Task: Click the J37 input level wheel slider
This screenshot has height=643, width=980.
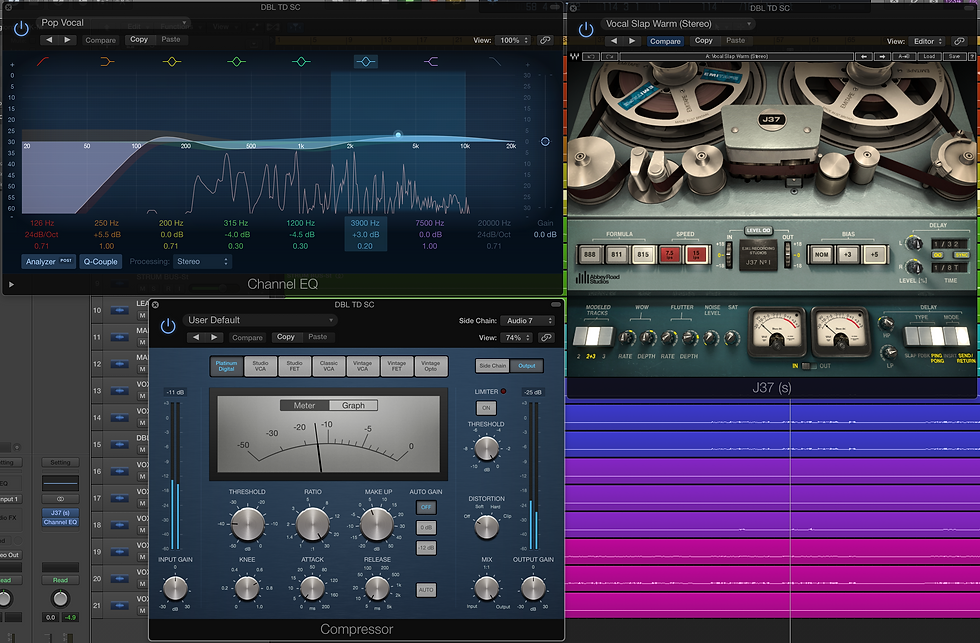Action: pyautogui.click(x=728, y=256)
